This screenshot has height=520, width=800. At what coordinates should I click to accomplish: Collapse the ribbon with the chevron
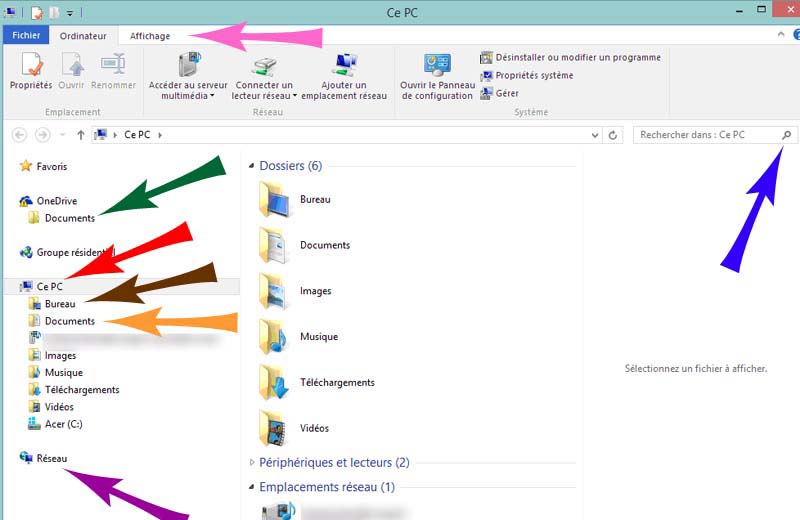coord(781,34)
